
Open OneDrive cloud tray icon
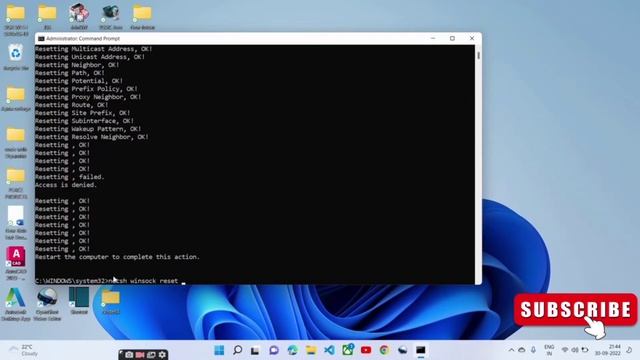point(522,350)
